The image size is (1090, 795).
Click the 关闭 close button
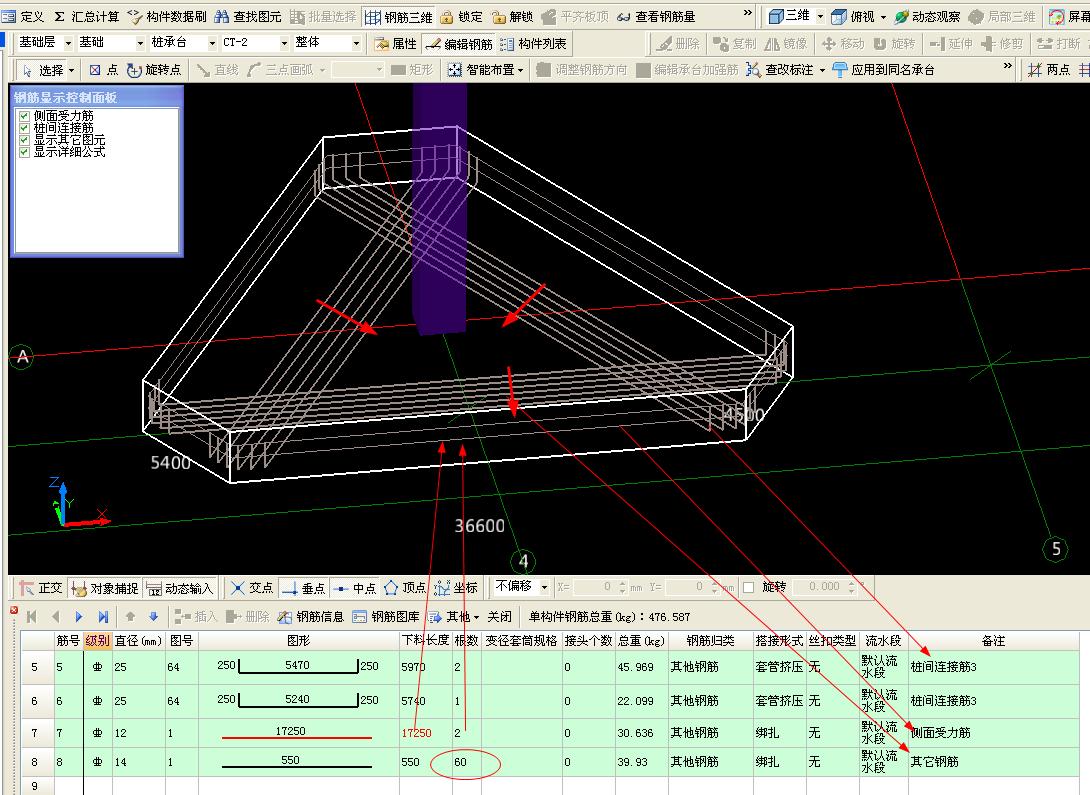pos(499,617)
